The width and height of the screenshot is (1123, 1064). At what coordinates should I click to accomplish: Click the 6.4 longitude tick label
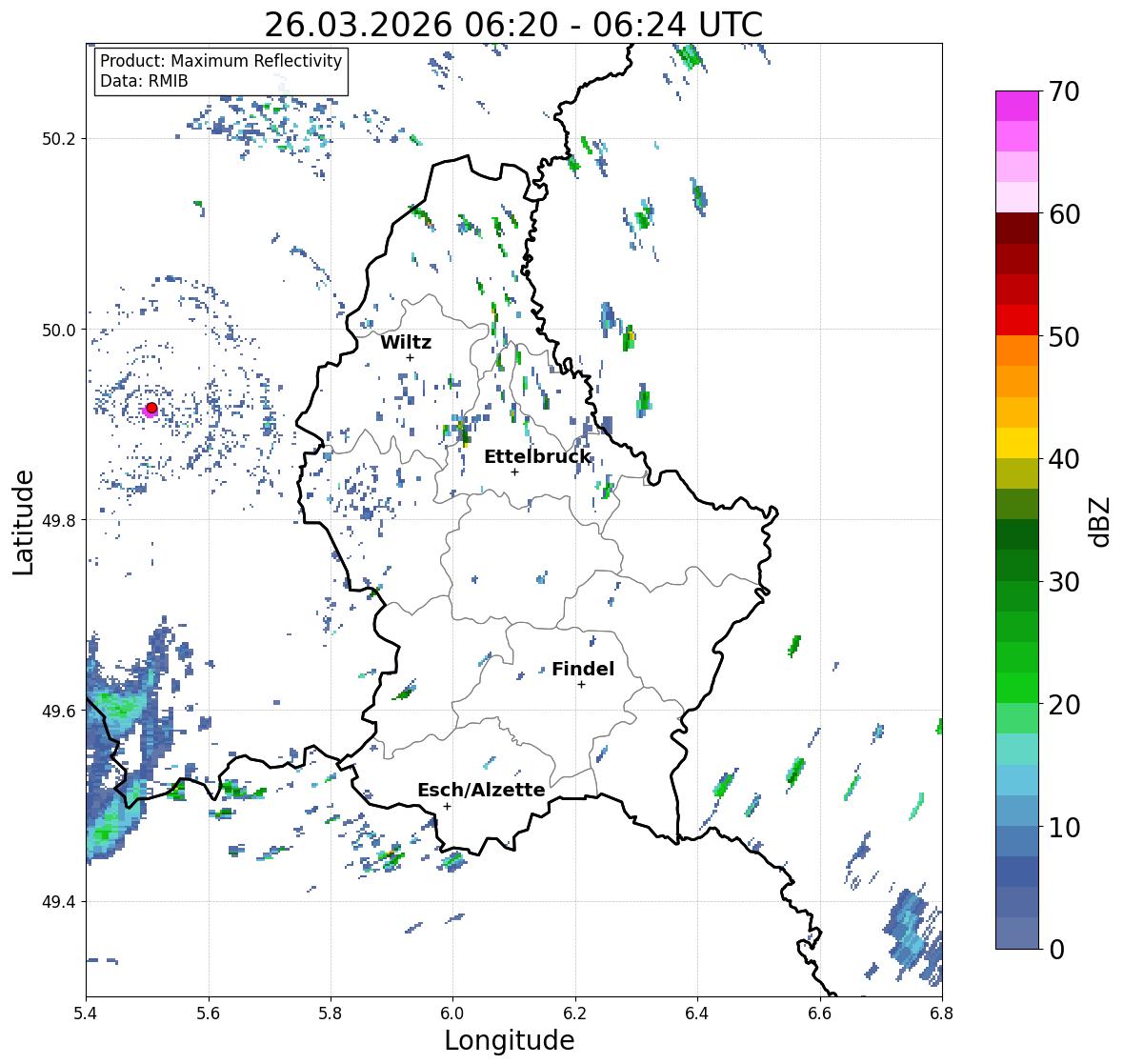(x=697, y=1014)
